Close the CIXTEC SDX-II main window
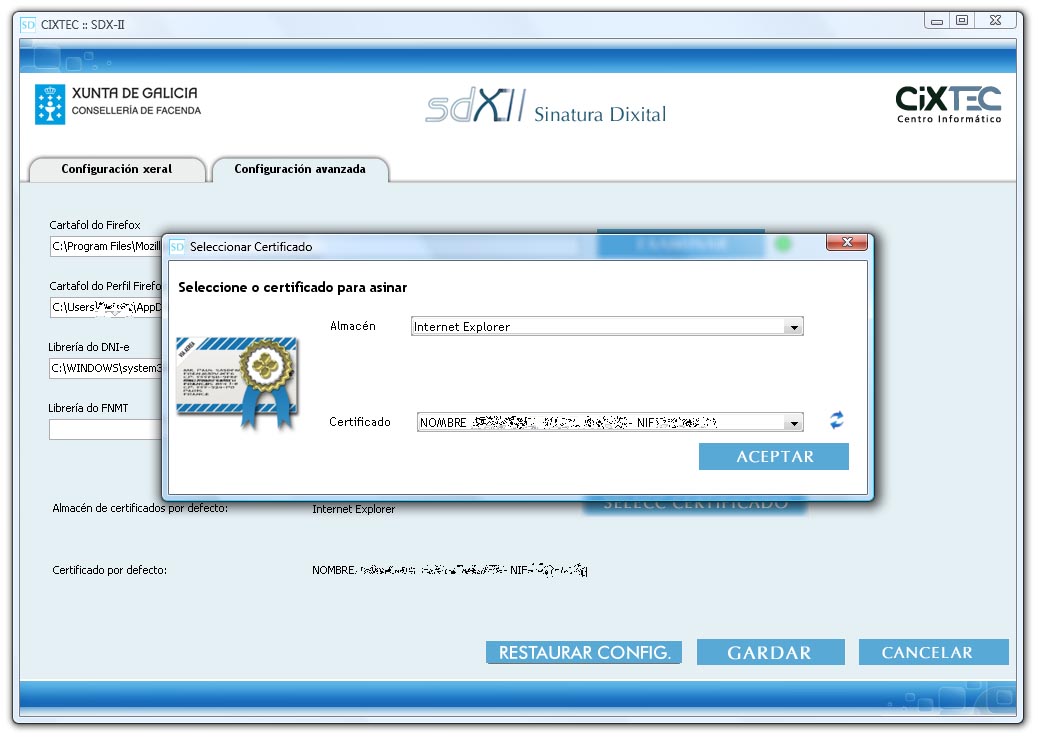This screenshot has height=738, width=1038. pos(995,21)
